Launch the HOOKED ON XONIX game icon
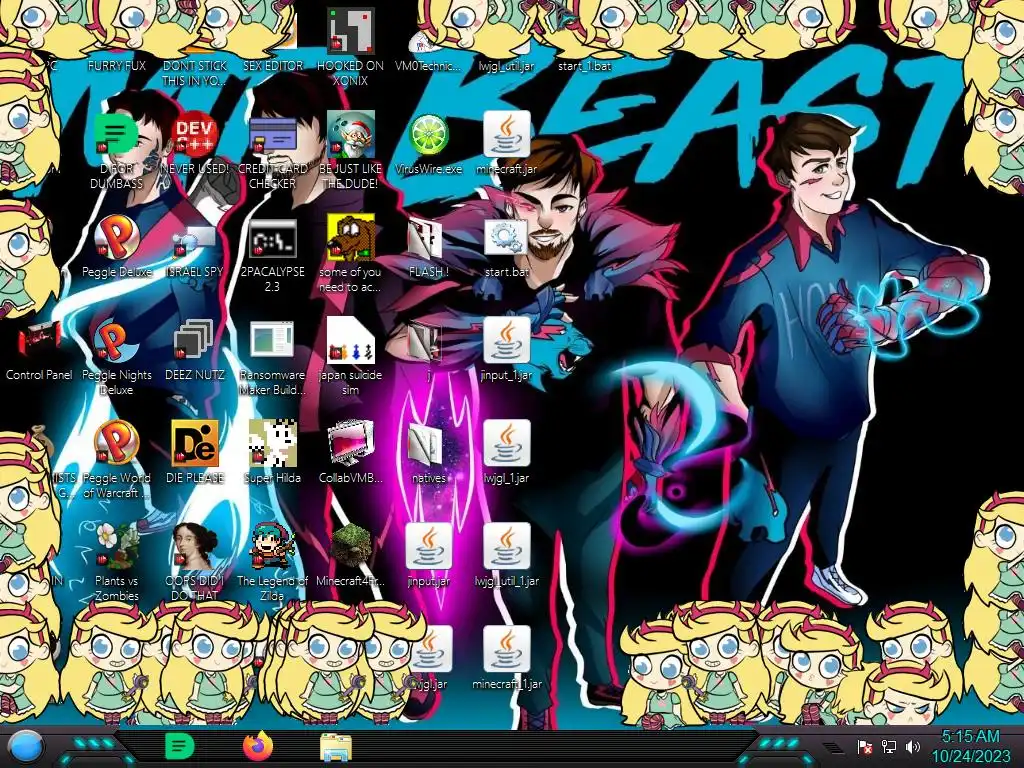This screenshot has height=768, width=1024. [351, 31]
